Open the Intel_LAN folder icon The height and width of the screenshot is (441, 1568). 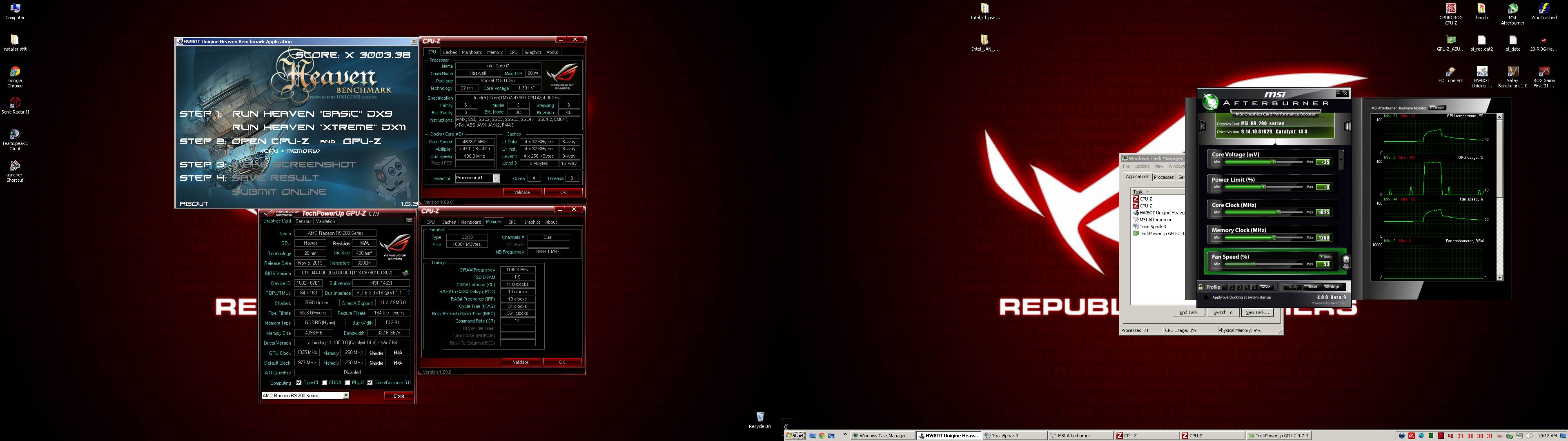coord(984,42)
